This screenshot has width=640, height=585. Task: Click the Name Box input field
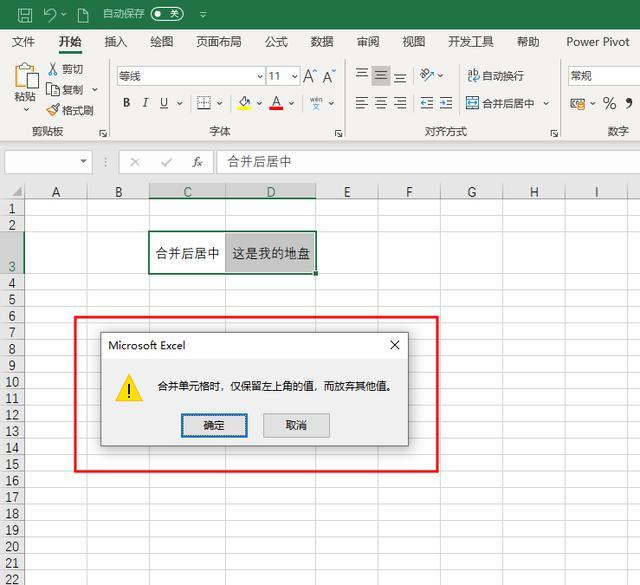(40, 161)
